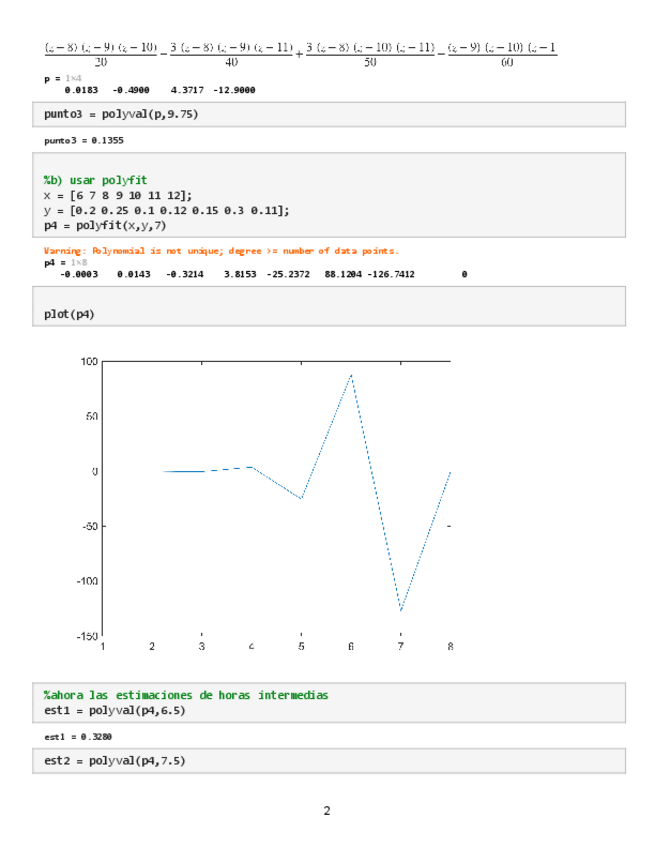The height and width of the screenshot is (848, 655).
Task: Click the y-axis tick label 100
Action: [90, 361]
